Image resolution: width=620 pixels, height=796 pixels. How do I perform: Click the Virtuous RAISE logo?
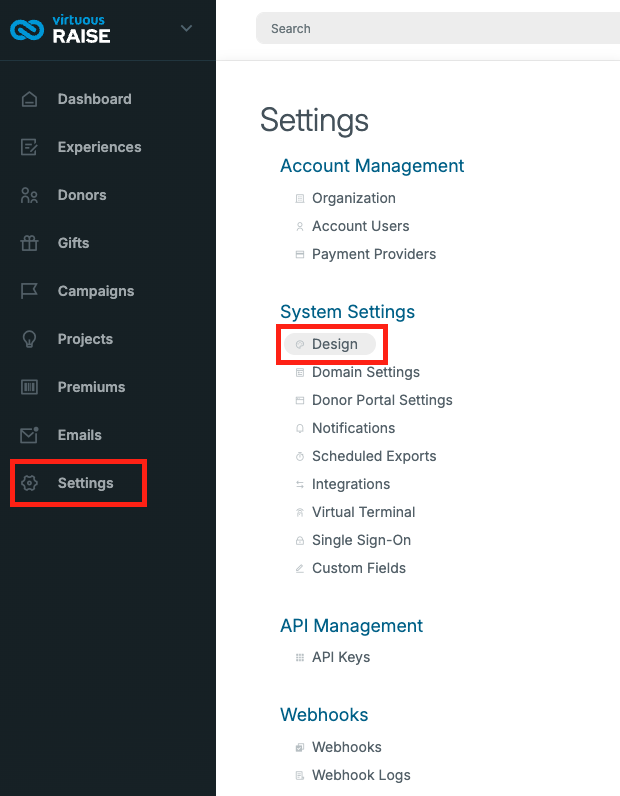60,29
